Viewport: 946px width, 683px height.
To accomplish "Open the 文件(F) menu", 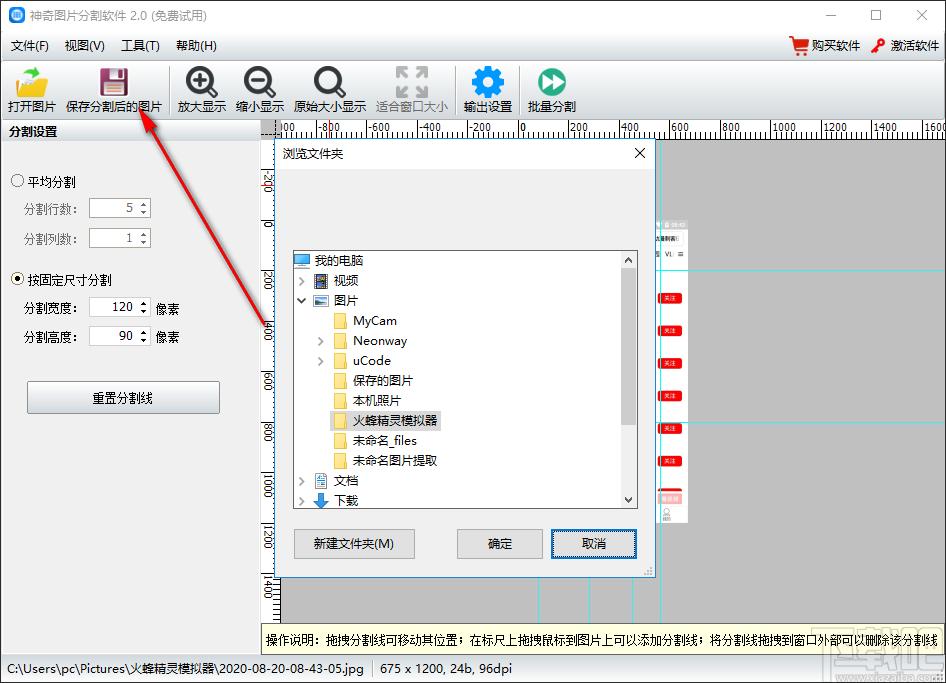I will [x=30, y=46].
